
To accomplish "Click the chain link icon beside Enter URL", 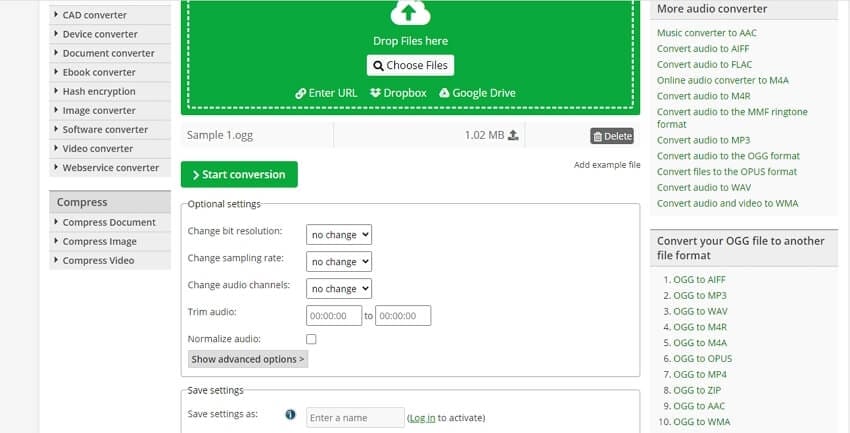I will pos(300,93).
